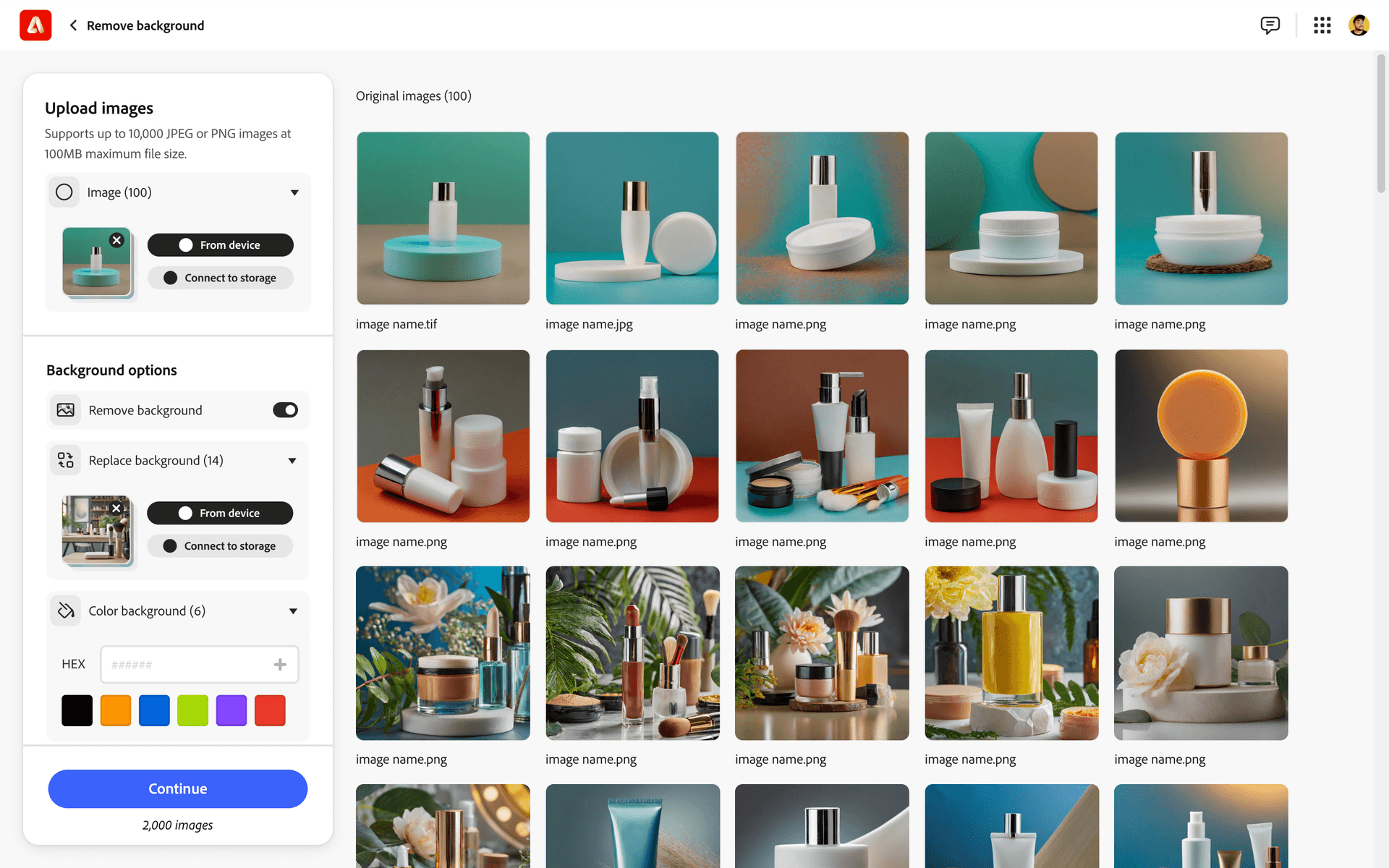The height and width of the screenshot is (868, 1389).
Task: Click the page vertical scrollbar
Action: [1381, 123]
